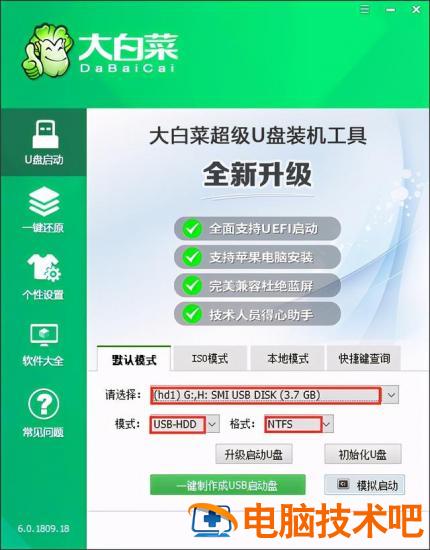430x550 pixels.
Task: Open 个性设置 shirt-and-gear icon
Action: (44, 268)
